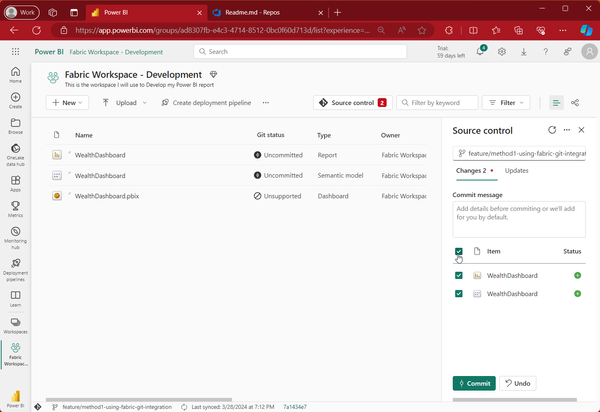Sort by the Git status column header
The image size is (600, 412).
270,135
